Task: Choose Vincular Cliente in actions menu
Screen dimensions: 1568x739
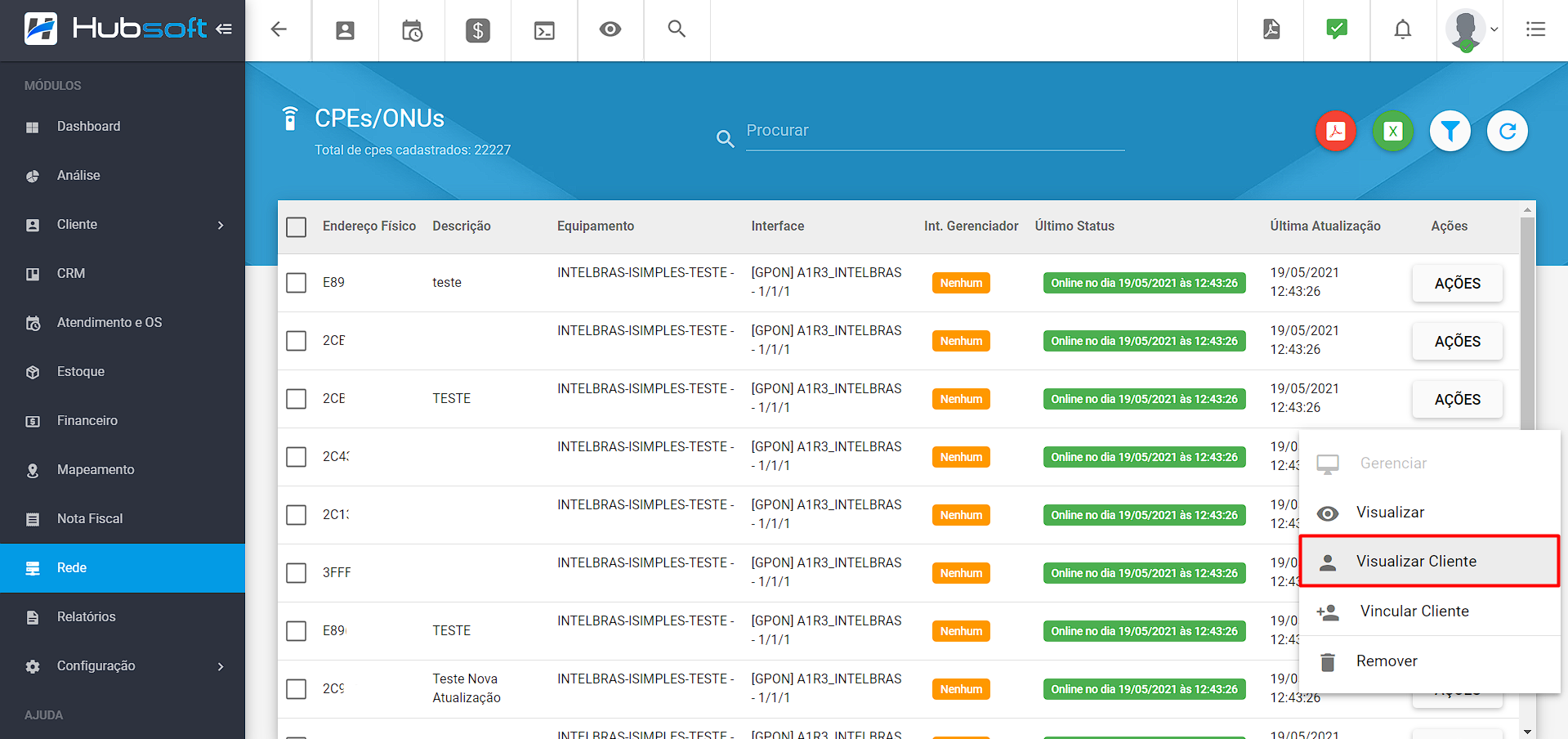Action: (x=1430, y=611)
